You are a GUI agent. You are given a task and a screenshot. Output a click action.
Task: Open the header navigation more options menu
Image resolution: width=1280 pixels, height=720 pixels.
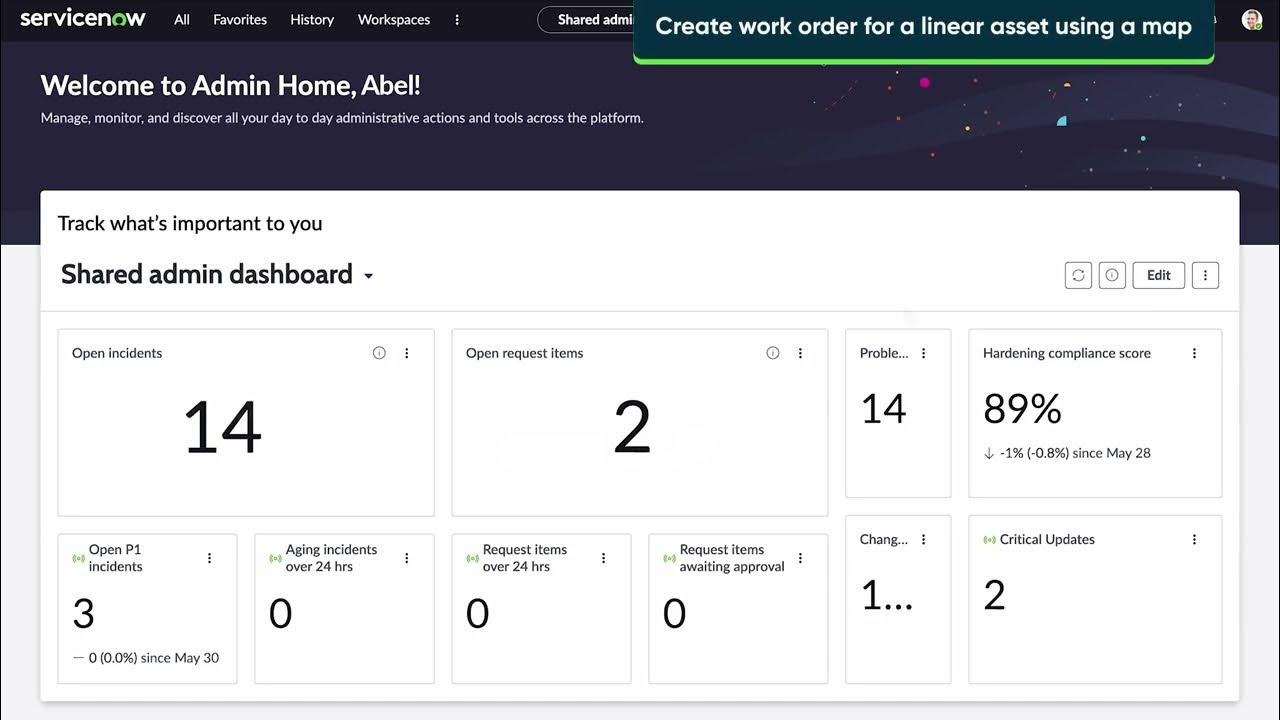click(x=457, y=19)
